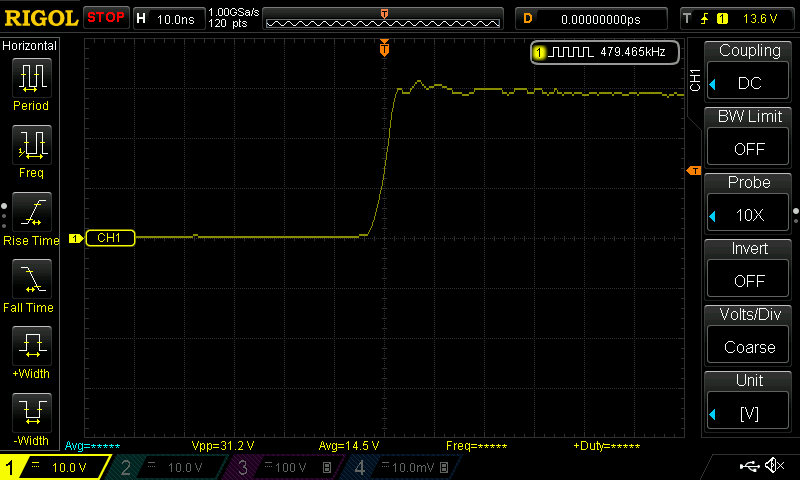
Task: Click the right menu page dots
Action: point(796,216)
